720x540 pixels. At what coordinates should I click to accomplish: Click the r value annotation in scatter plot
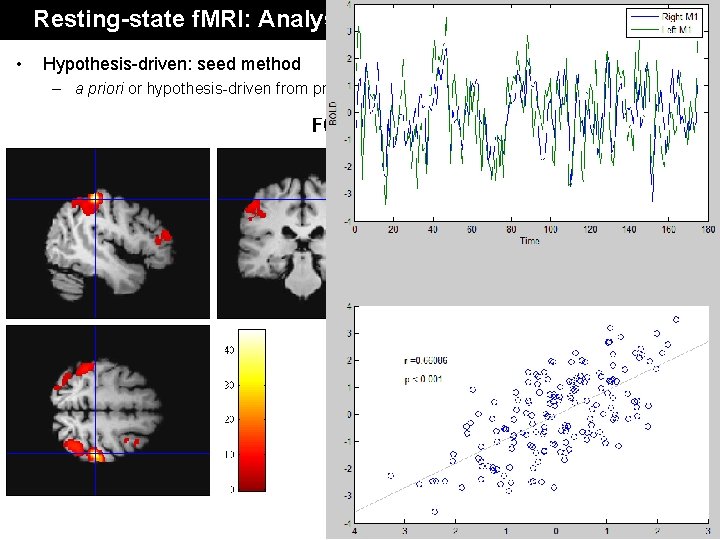(x=426, y=361)
